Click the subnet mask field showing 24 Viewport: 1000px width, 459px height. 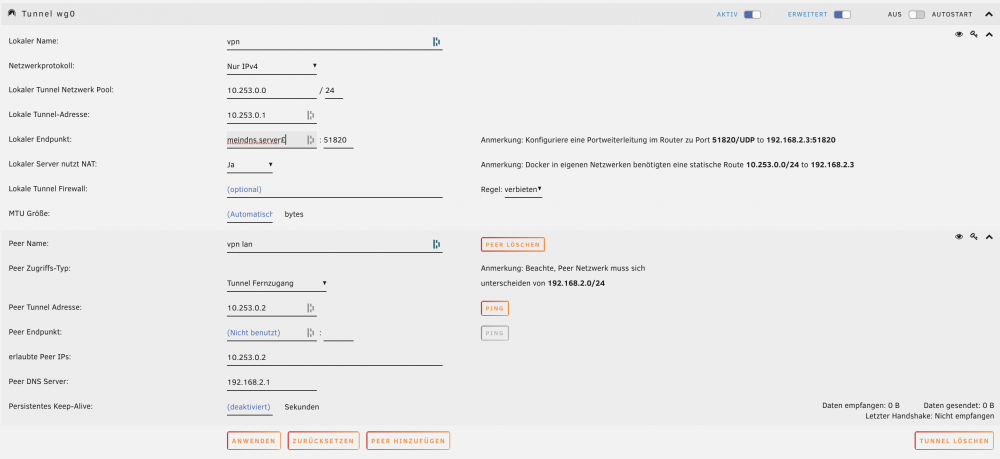(x=334, y=91)
